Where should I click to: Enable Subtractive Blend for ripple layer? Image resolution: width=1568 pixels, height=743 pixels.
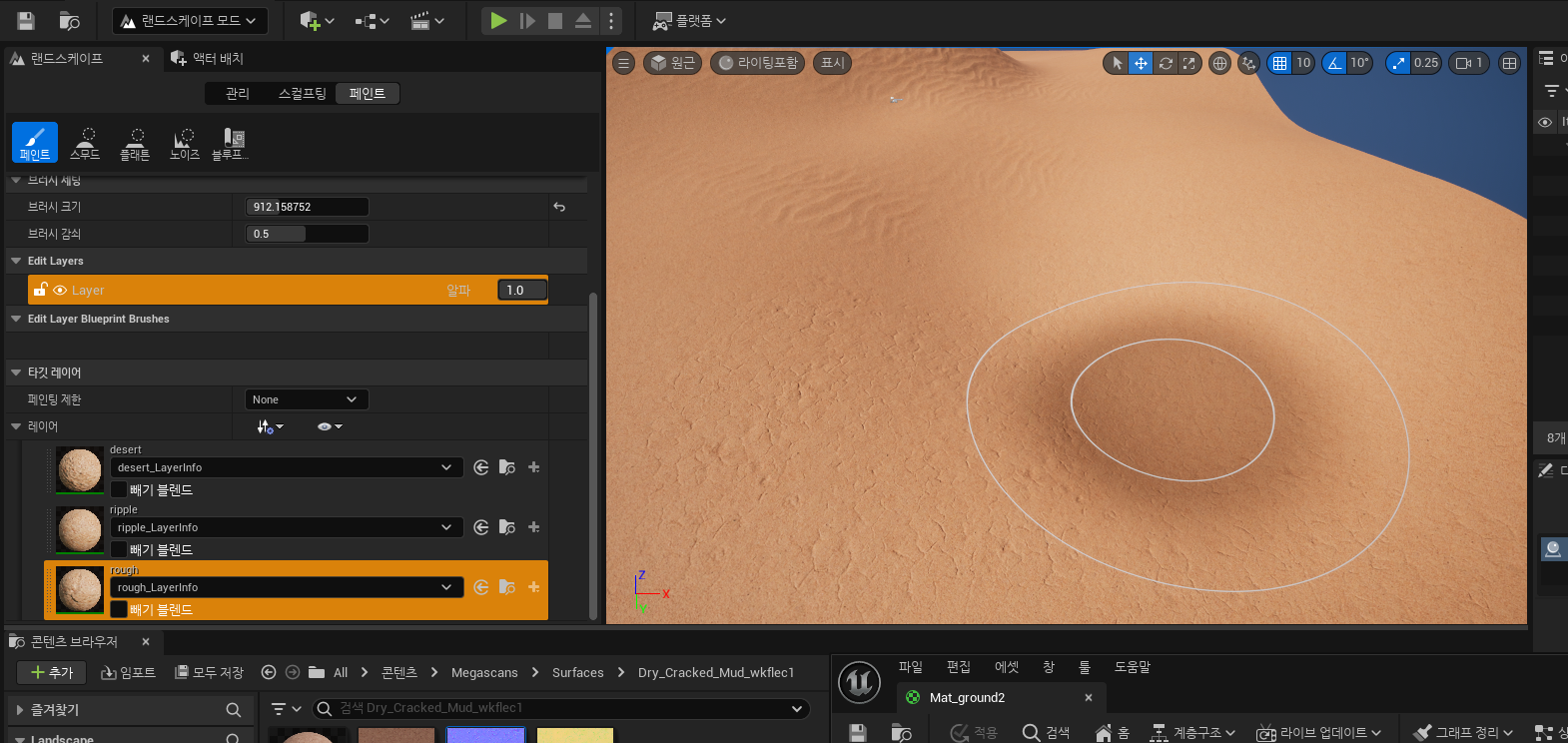click(119, 549)
